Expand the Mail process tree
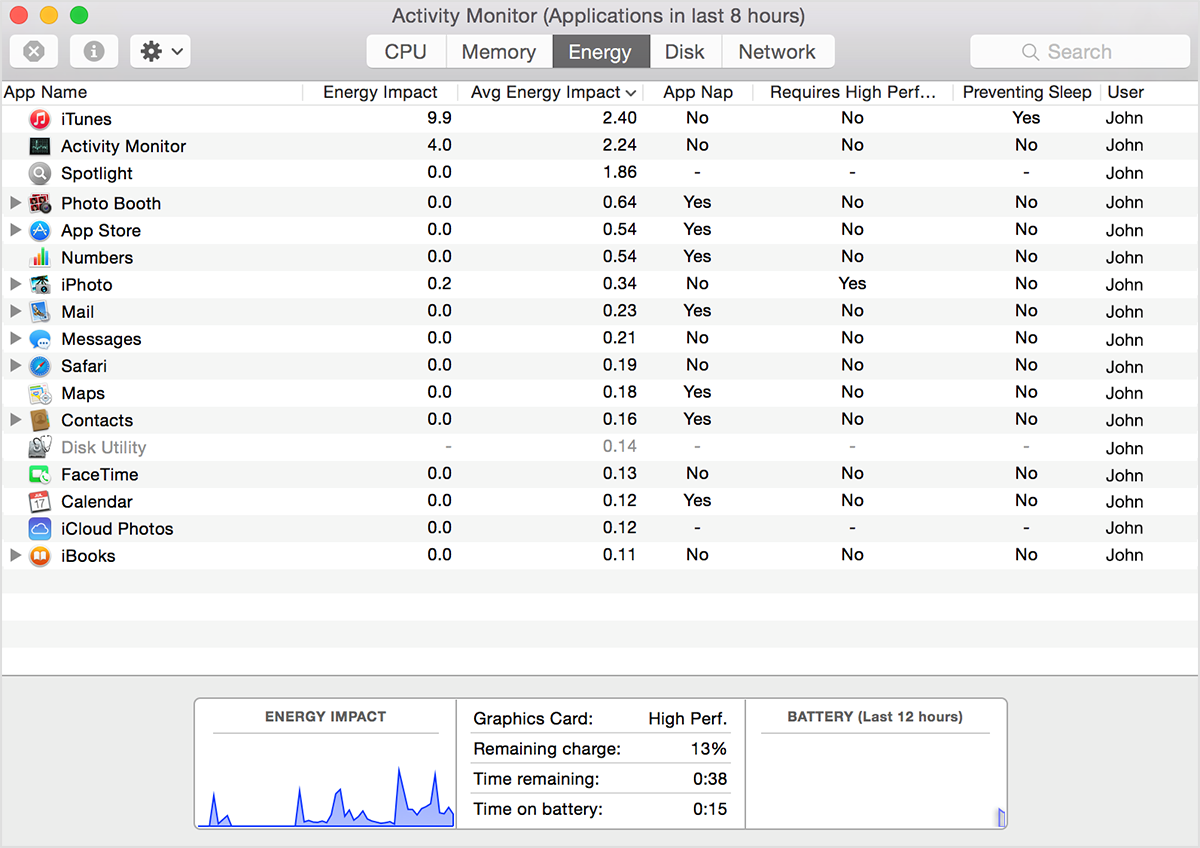The width and height of the screenshot is (1200, 848). click(15, 311)
